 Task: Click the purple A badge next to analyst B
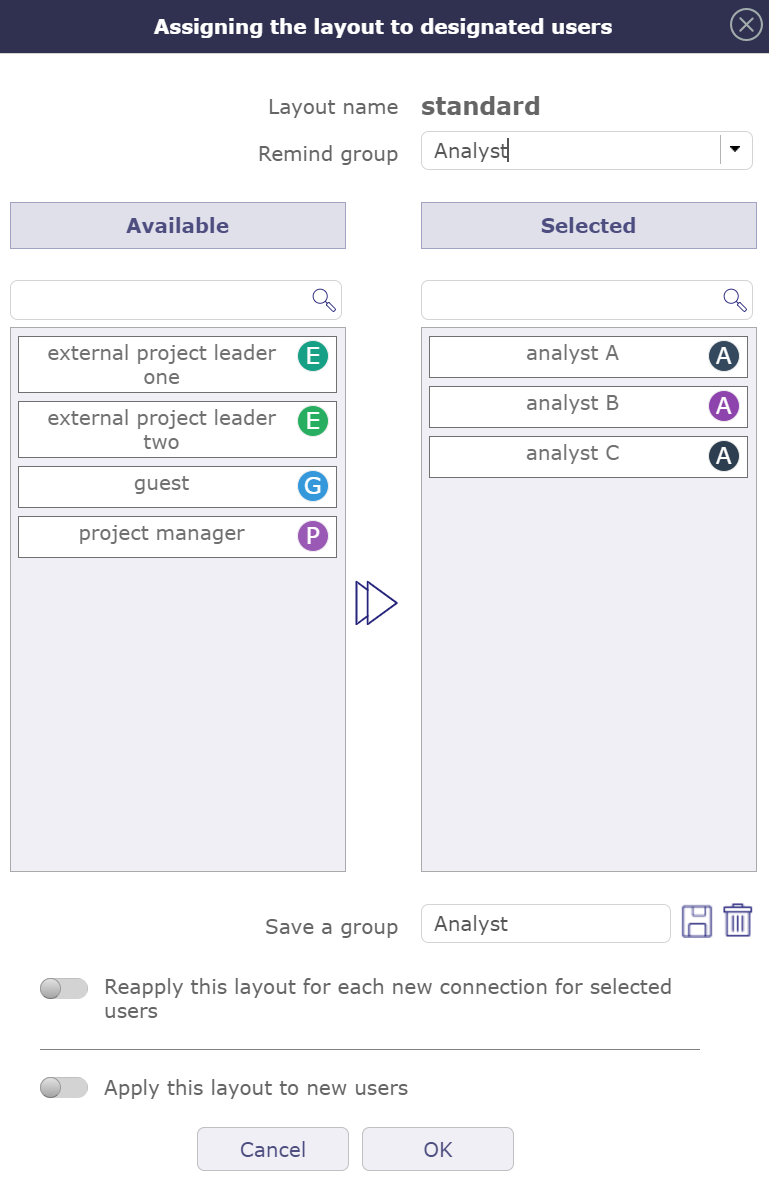723,406
